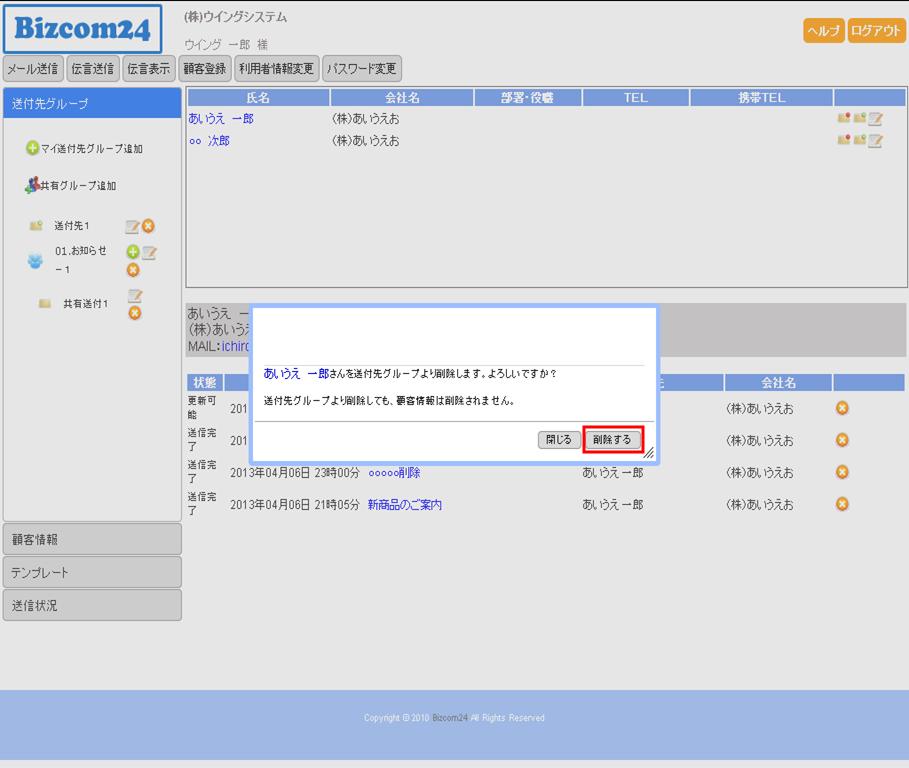Expand the テンプレート sidebar section
Screen dimensions: 909x768
pyautogui.click(x=92, y=572)
